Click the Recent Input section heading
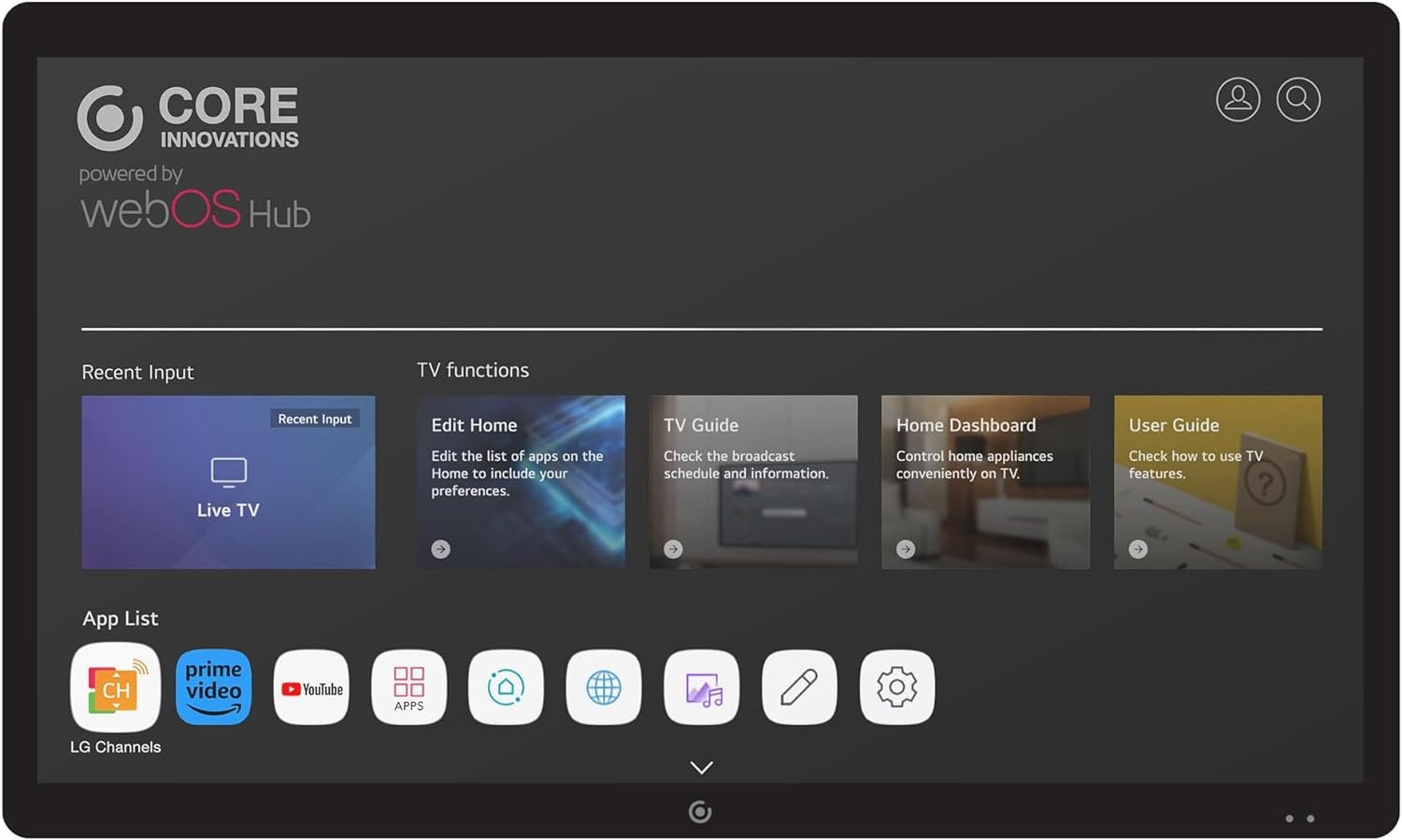Image resolution: width=1402 pixels, height=840 pixels. point(137,372)
